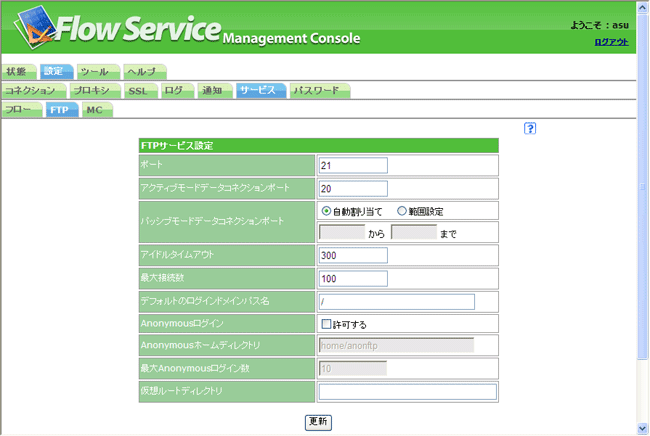This screenshot has width=650, height=436.
Task: Switch to the コネクション tab
Action: [30, 91]
